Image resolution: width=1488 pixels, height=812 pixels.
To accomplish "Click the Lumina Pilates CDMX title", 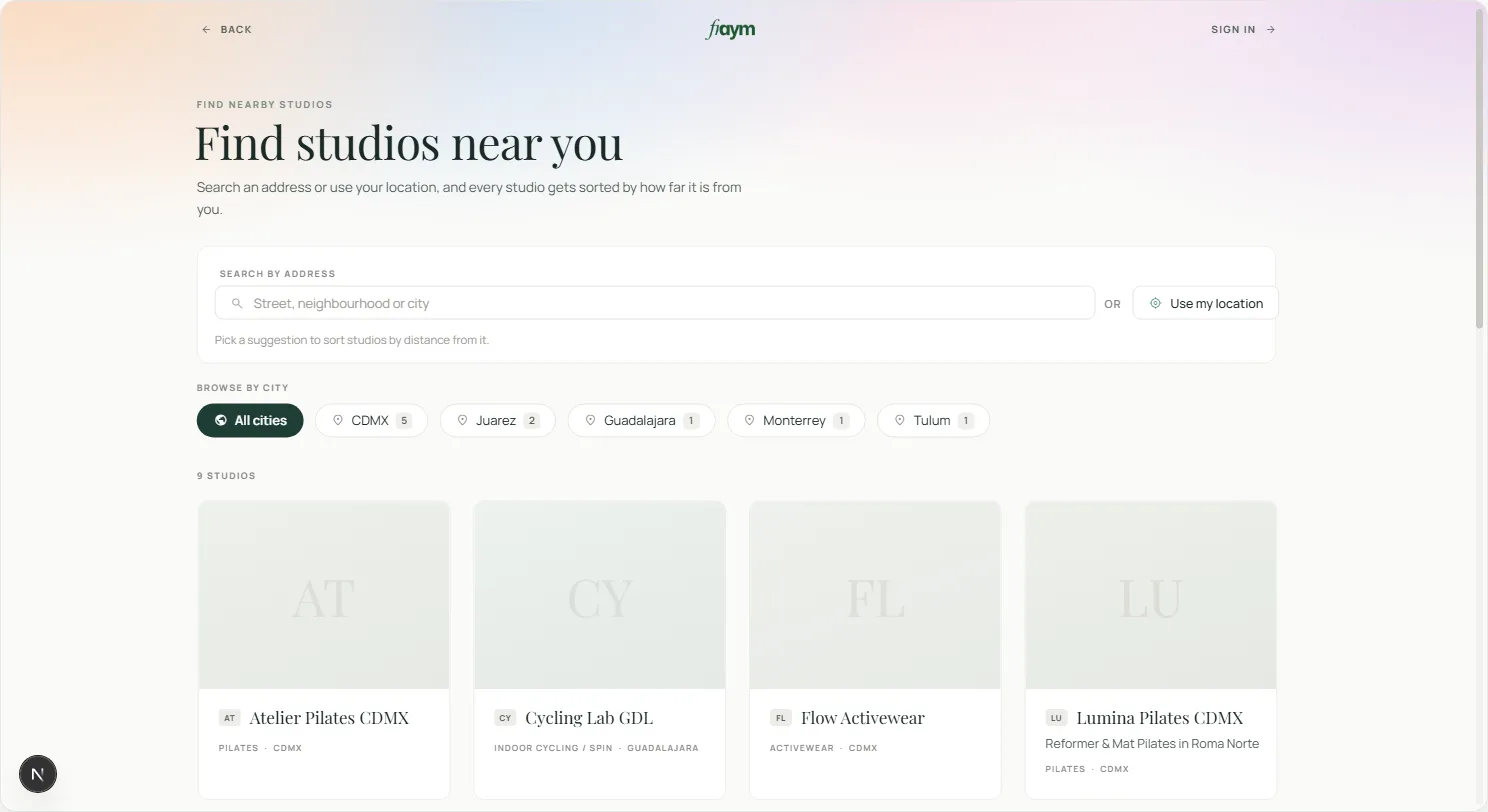I will pos(1160,718).
